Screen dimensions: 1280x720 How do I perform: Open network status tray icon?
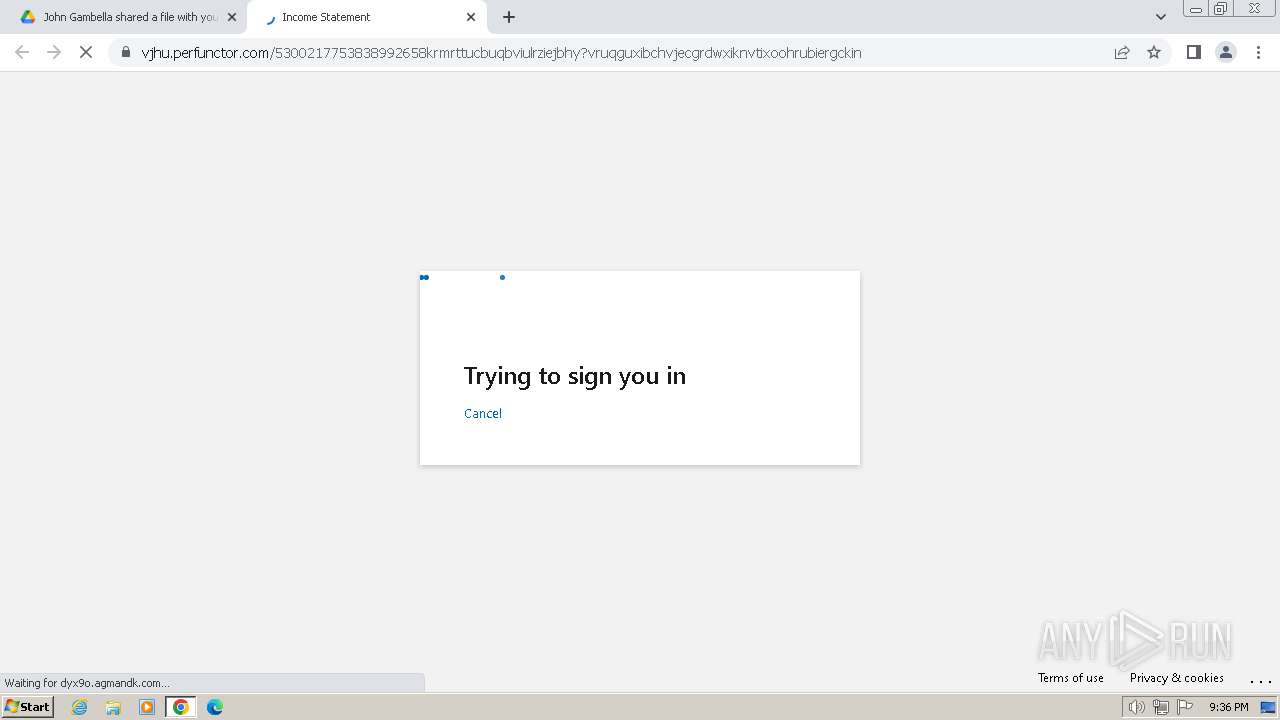tap(1160, 707)
